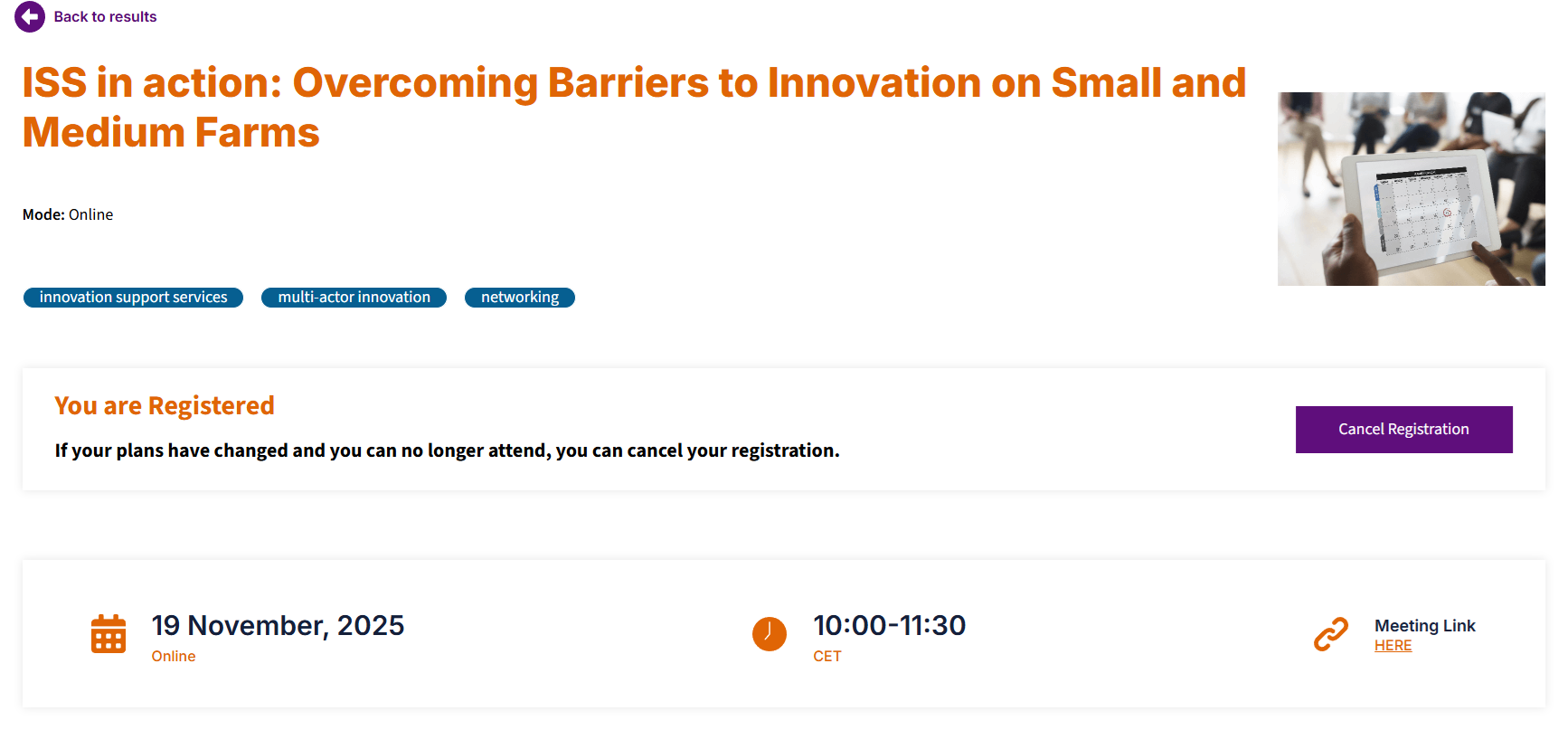Click the orange calendar icon

109,633
